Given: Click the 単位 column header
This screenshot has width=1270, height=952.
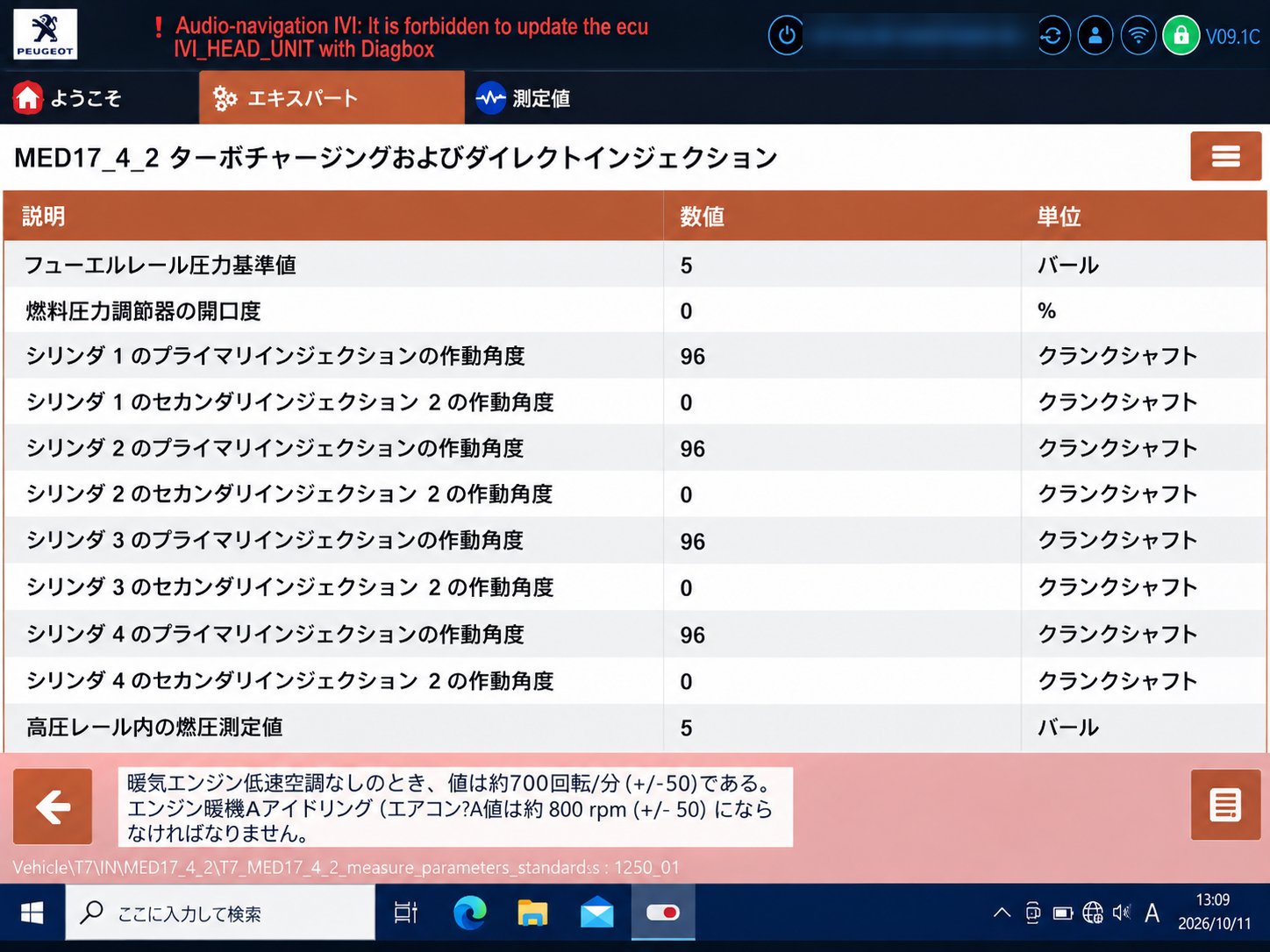Looking at the screenshot, I should (x=1144, y=217).
